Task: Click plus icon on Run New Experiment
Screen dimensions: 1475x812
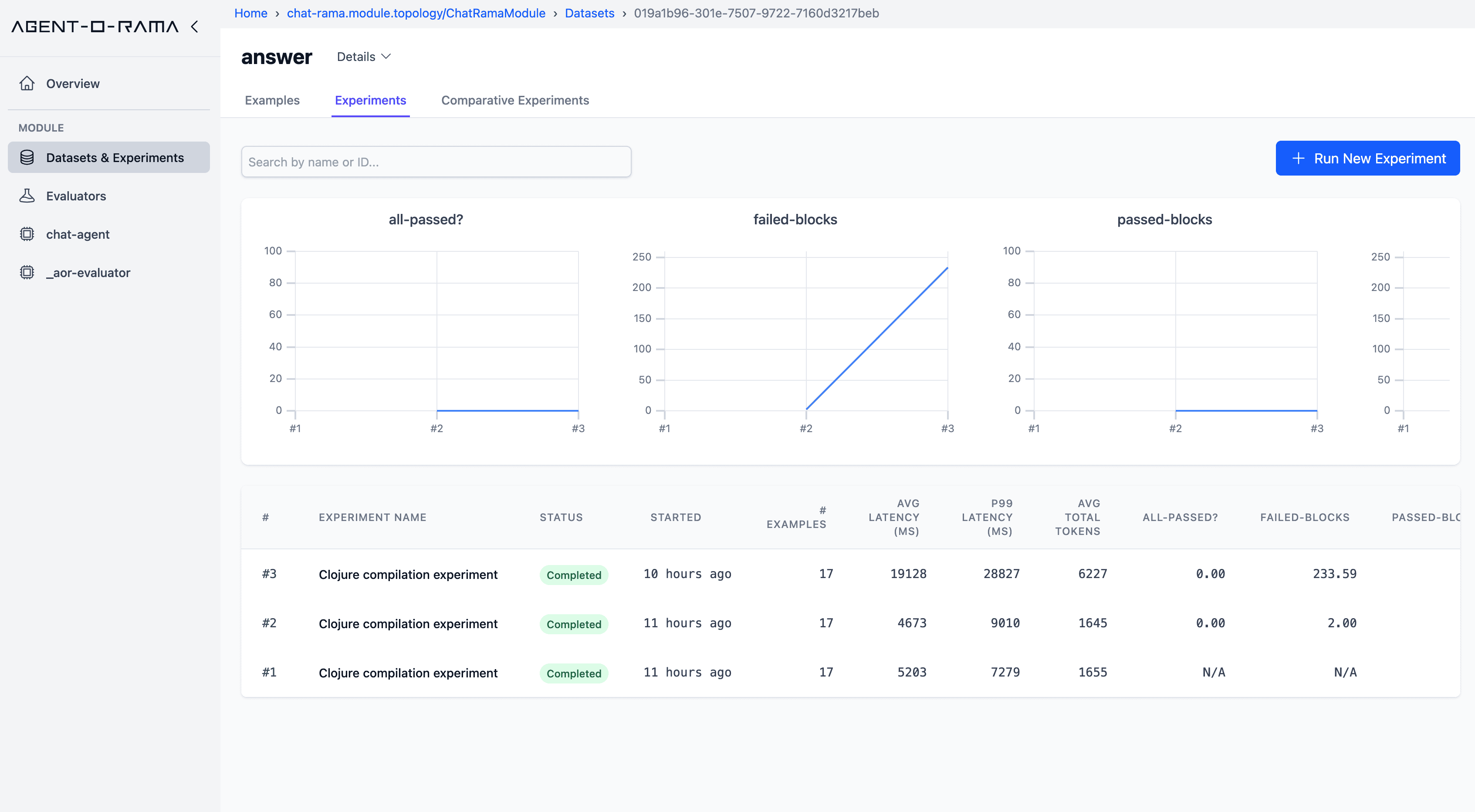Action: tap(1299, 159)
